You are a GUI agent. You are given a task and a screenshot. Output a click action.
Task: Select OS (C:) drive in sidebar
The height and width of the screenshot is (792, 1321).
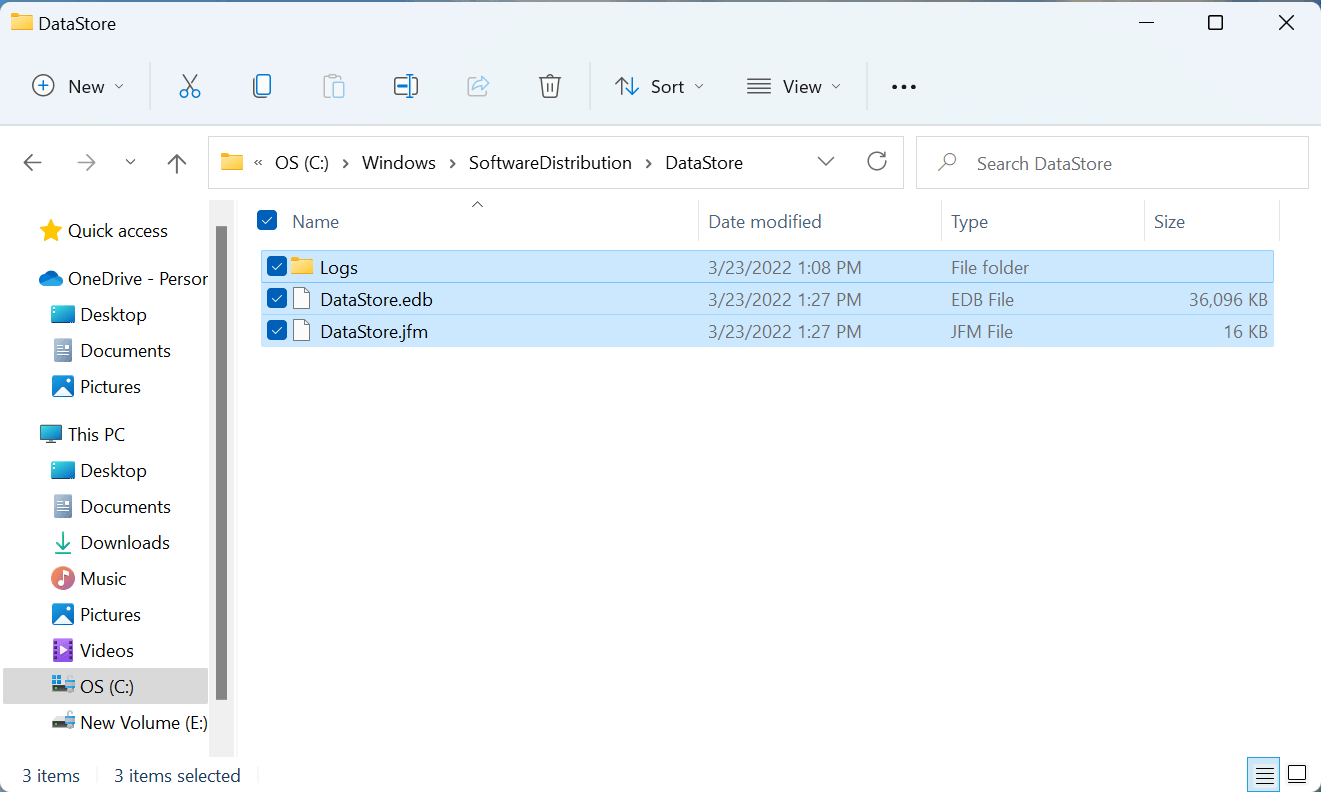105,687
